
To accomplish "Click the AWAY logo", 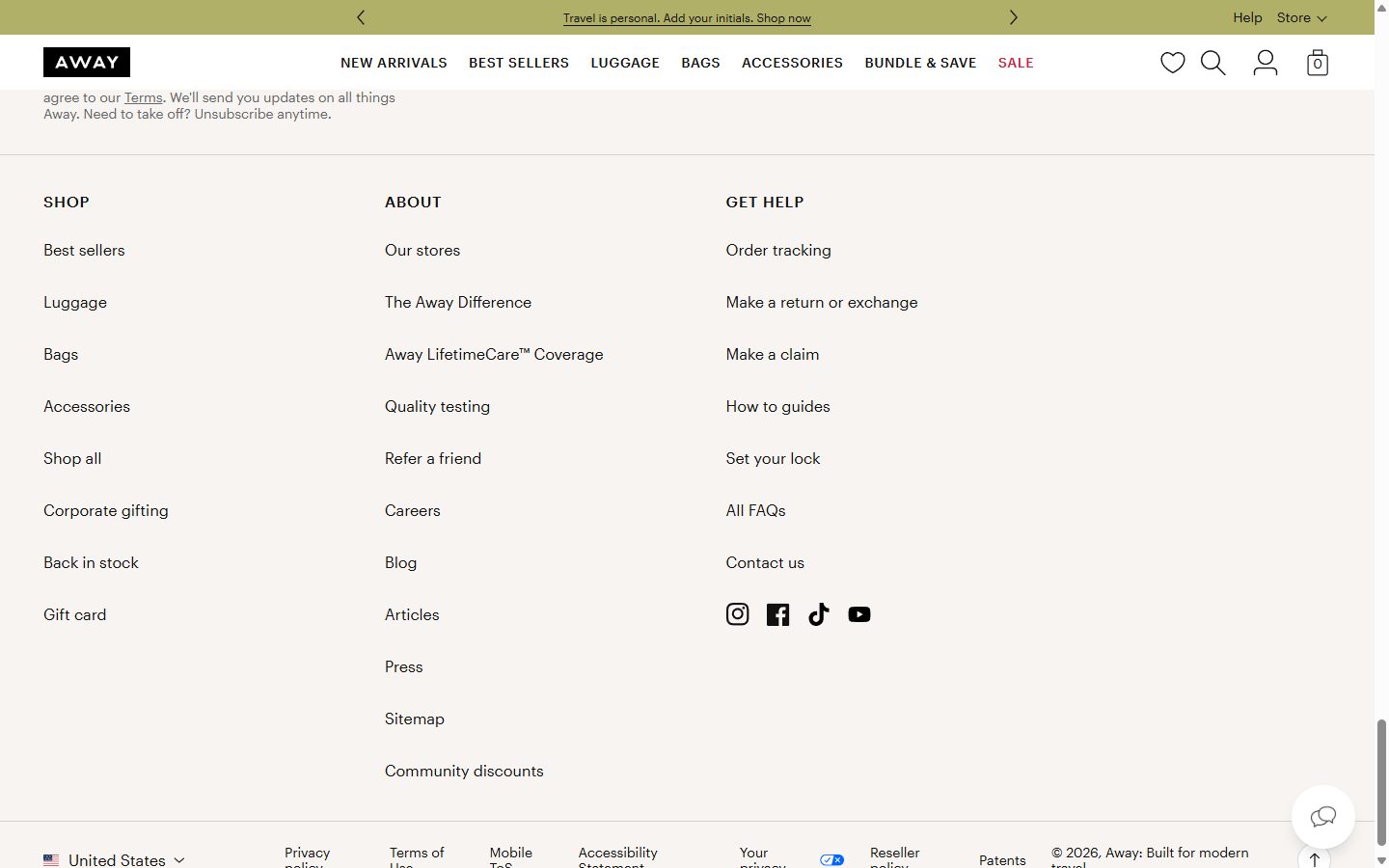I will point(87,63).
